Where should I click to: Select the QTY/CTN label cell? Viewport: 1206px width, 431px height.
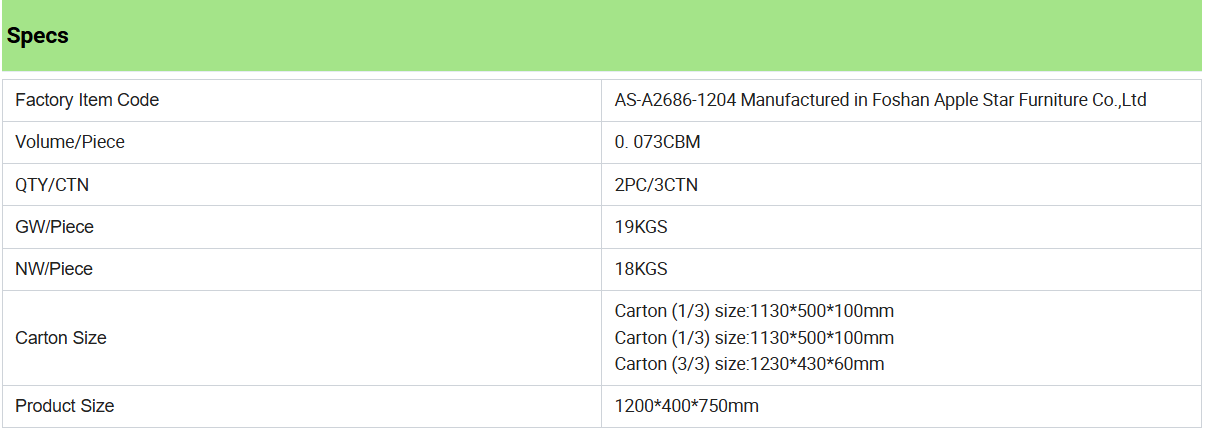click(302, 185)
